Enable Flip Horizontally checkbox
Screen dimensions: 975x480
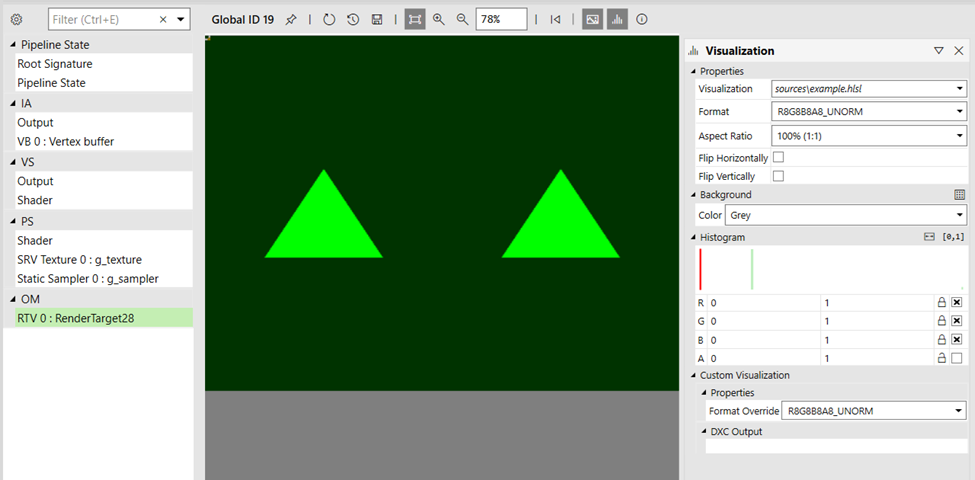[x=778, y=157]
